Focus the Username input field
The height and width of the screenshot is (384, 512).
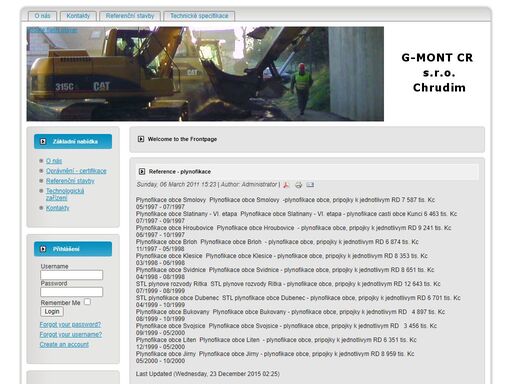click(72, 275)
